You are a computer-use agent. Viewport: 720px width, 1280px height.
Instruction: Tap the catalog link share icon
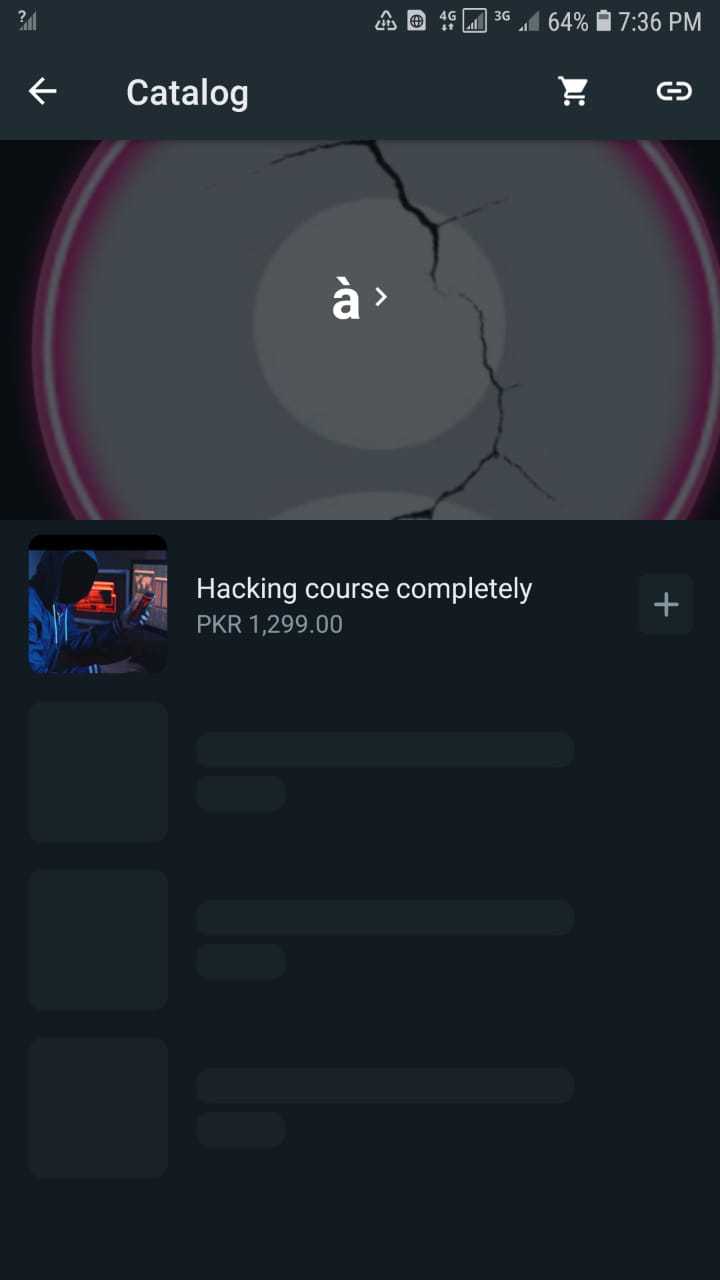click(x=674, y=91)
